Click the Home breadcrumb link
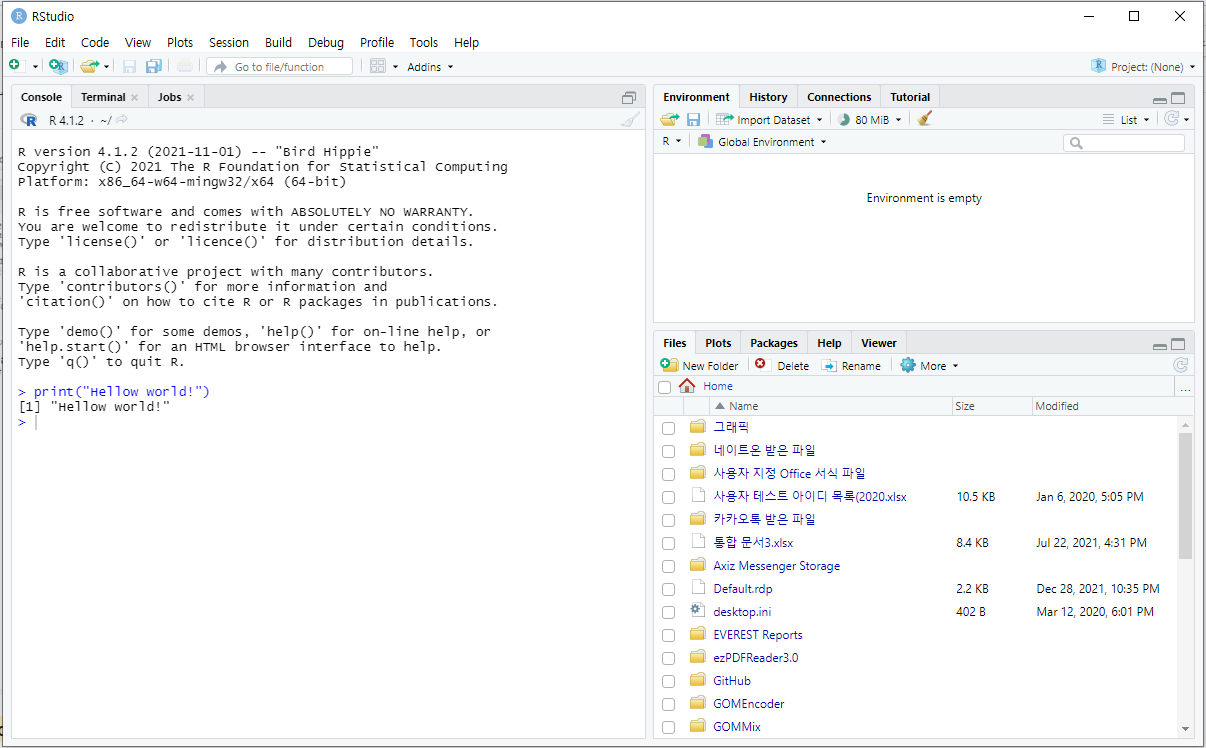This screenshot has width=1206, height=748. 718,386
